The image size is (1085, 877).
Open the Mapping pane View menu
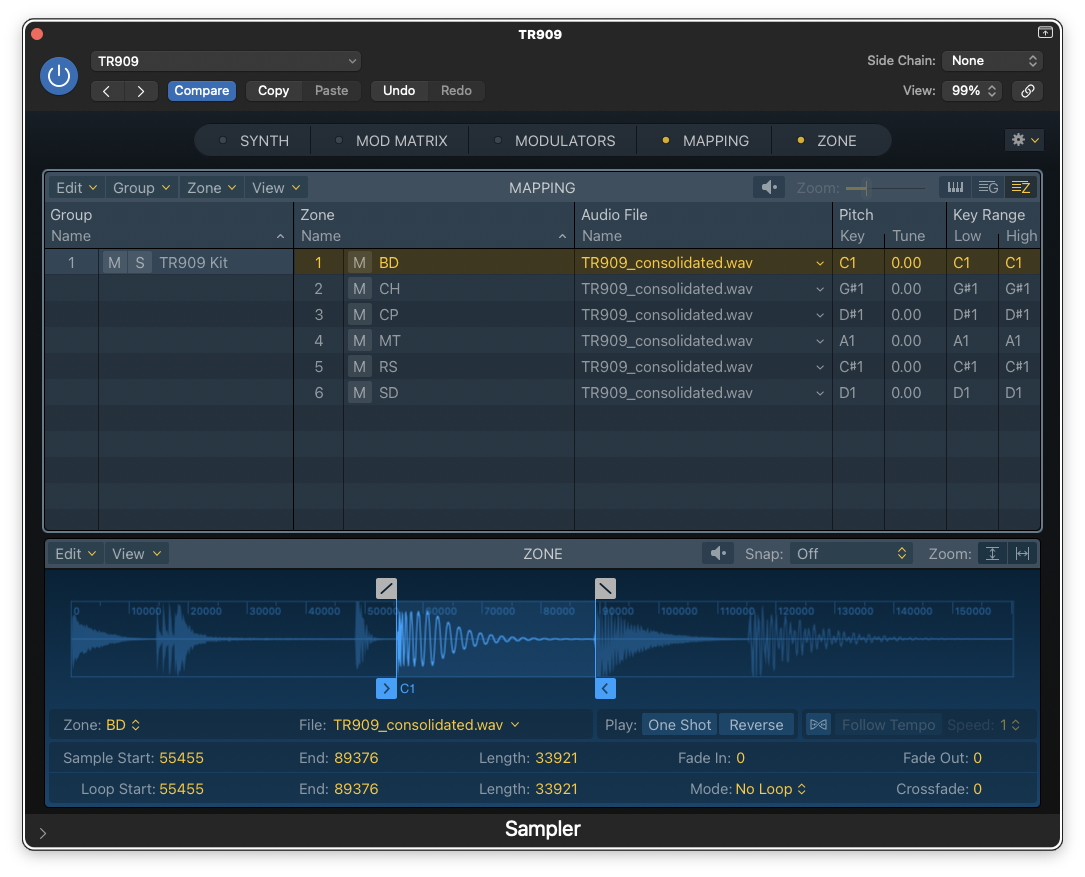tap(275, 188)
